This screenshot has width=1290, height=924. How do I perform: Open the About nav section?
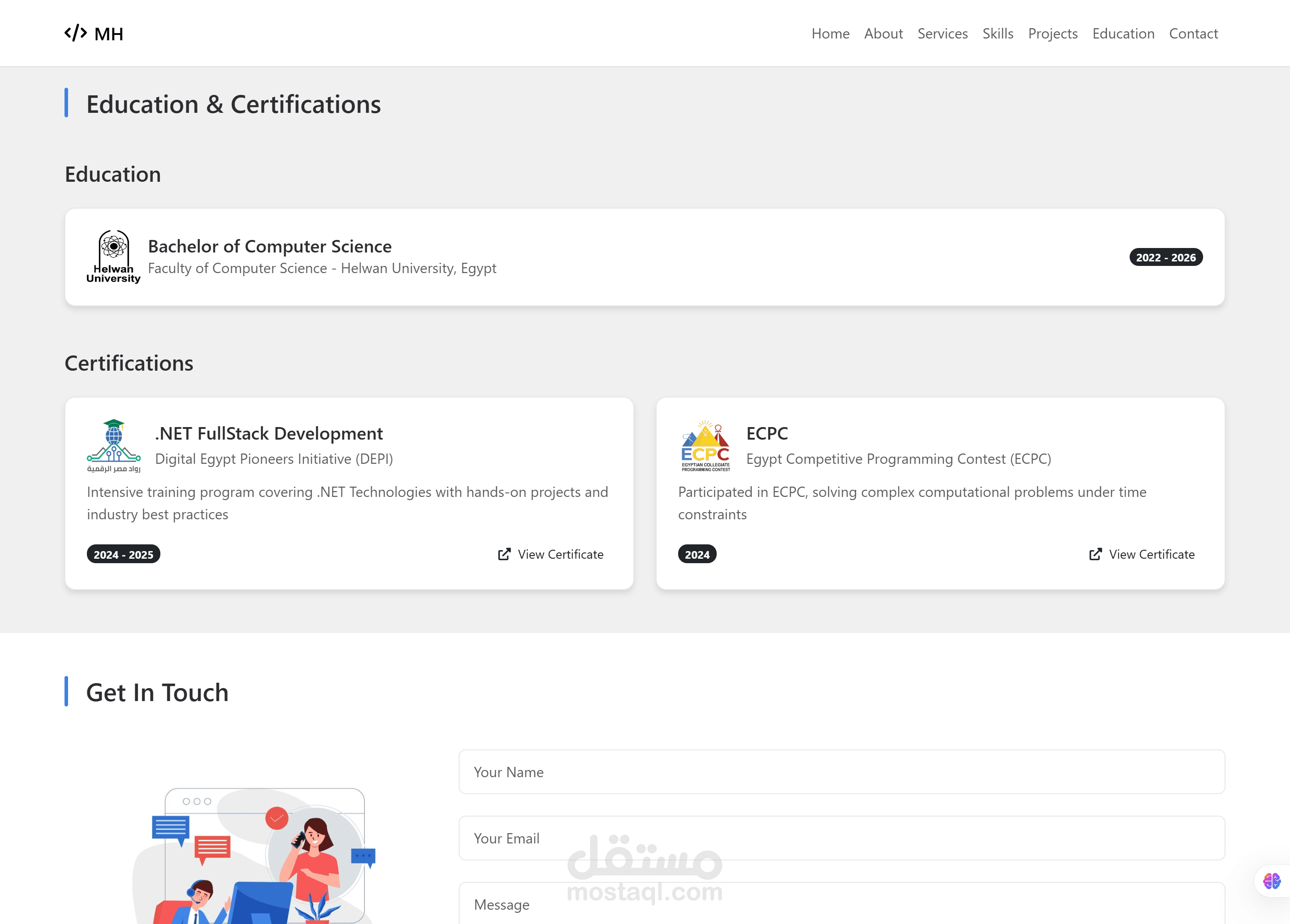pos(883,34)
